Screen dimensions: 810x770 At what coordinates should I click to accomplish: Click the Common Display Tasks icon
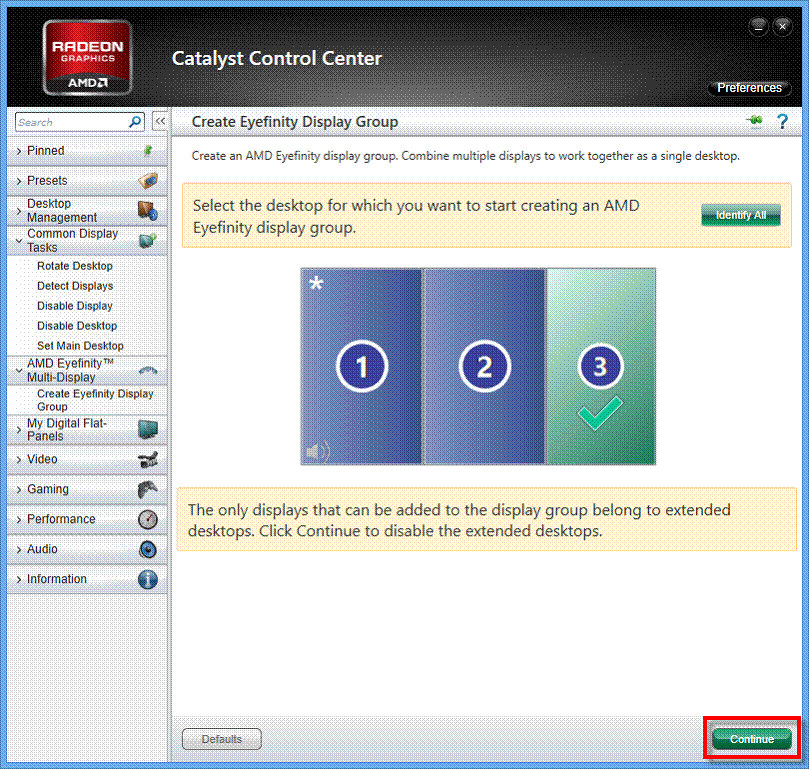(x=148, y=241)
